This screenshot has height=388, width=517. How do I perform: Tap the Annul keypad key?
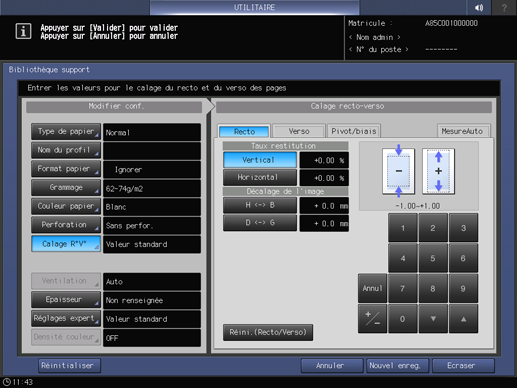coord(372,288)
